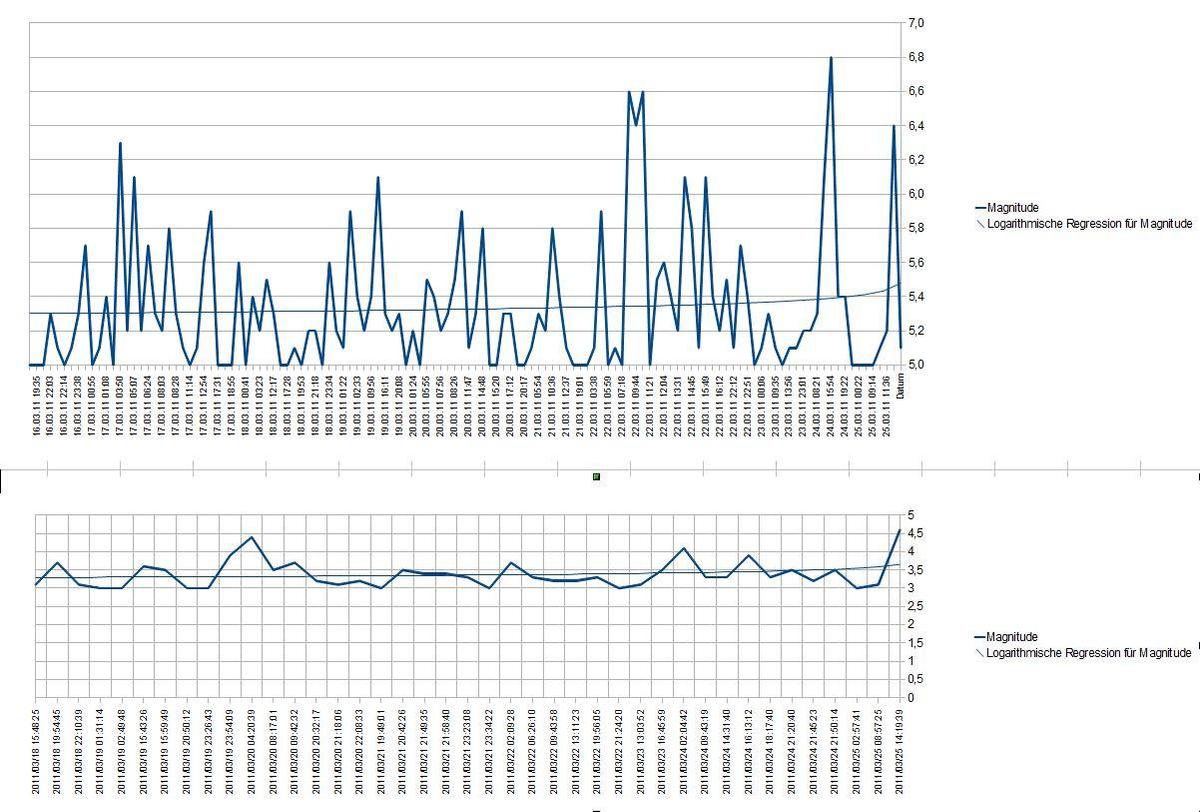
Task: Select the 6,4 y-axis label
Action: point(915,125)
